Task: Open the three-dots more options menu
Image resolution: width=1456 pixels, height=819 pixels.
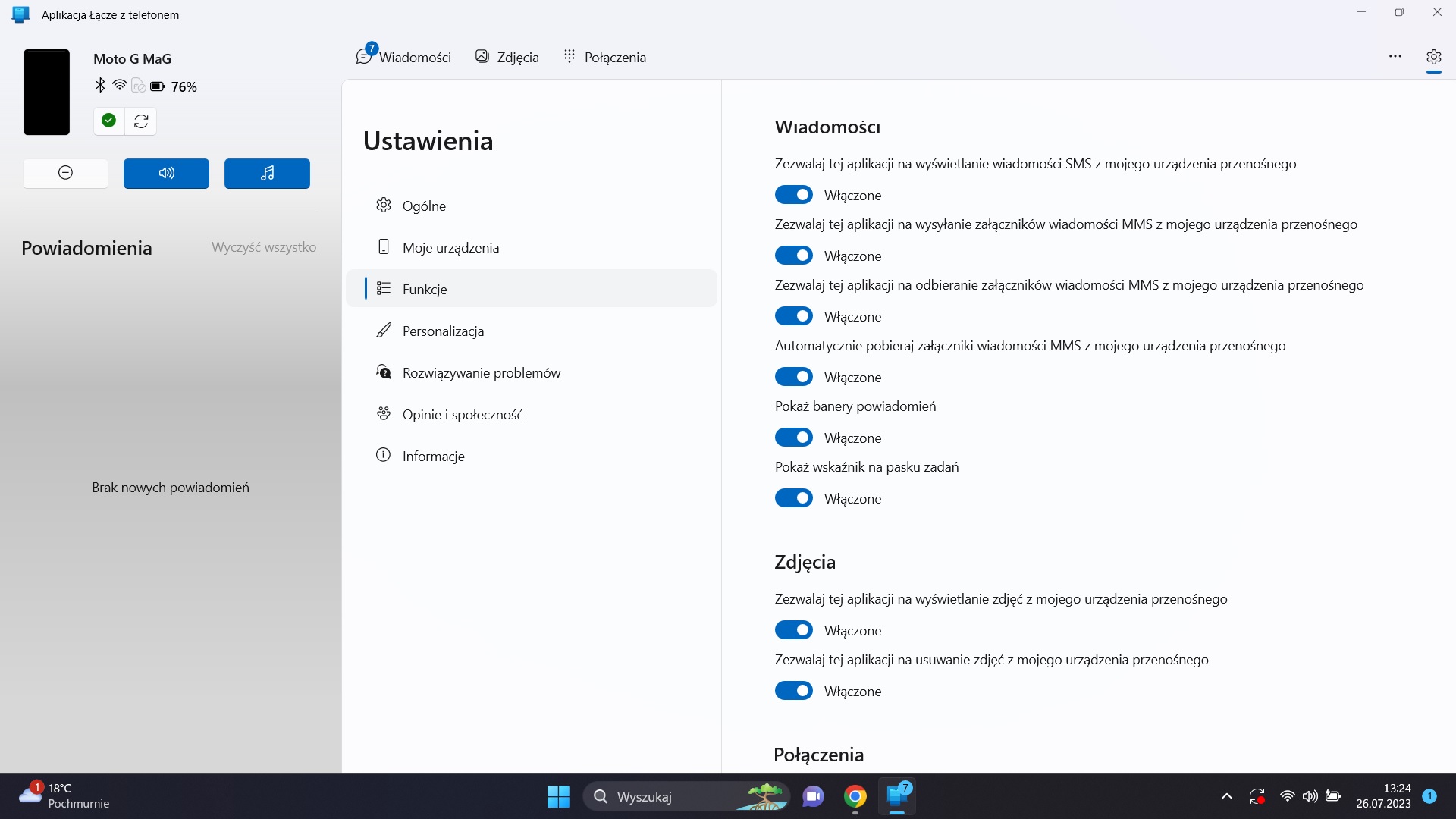Action: coord(1395,57)
